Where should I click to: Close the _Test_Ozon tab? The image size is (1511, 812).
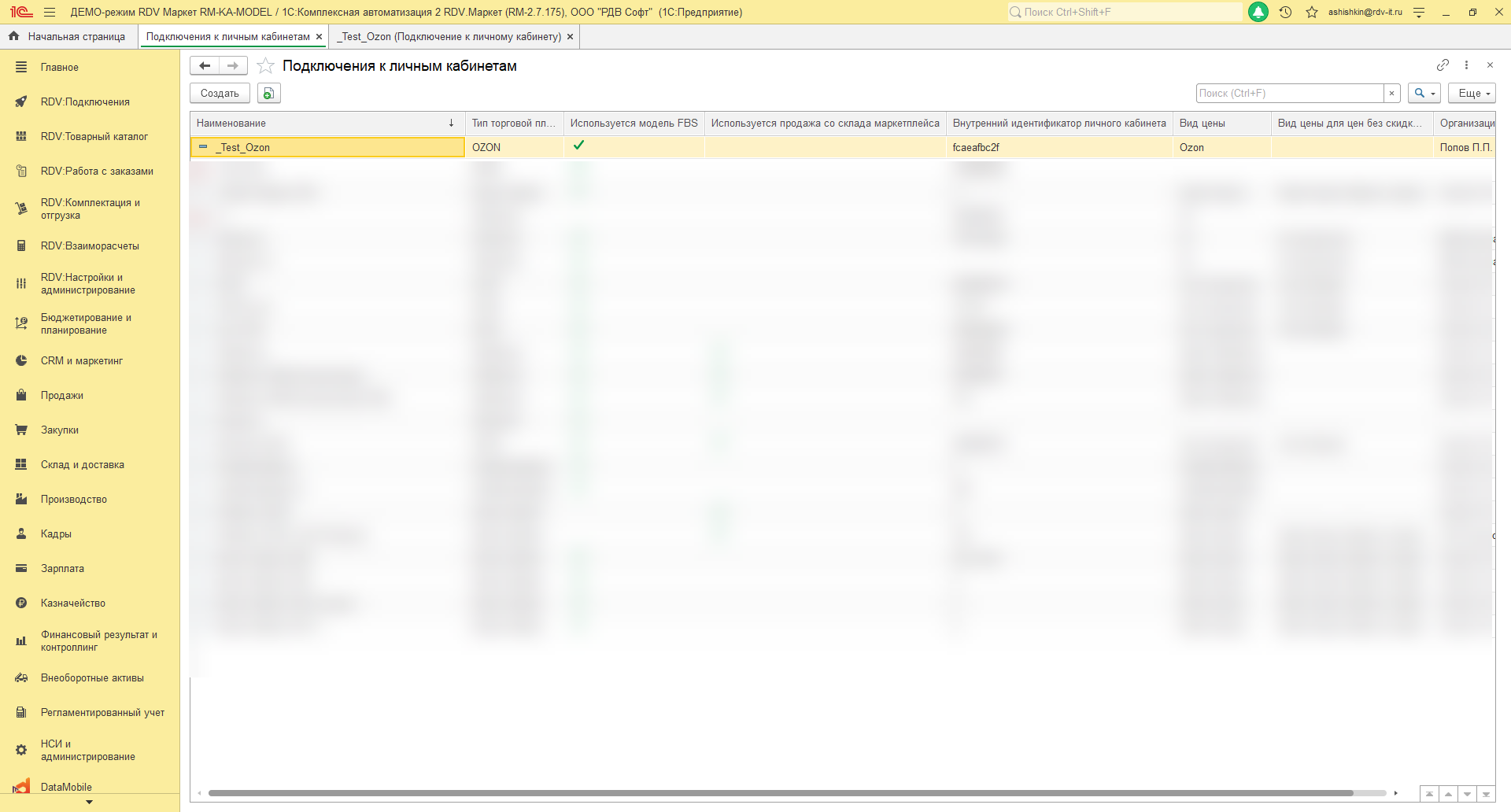coord(570,37)
